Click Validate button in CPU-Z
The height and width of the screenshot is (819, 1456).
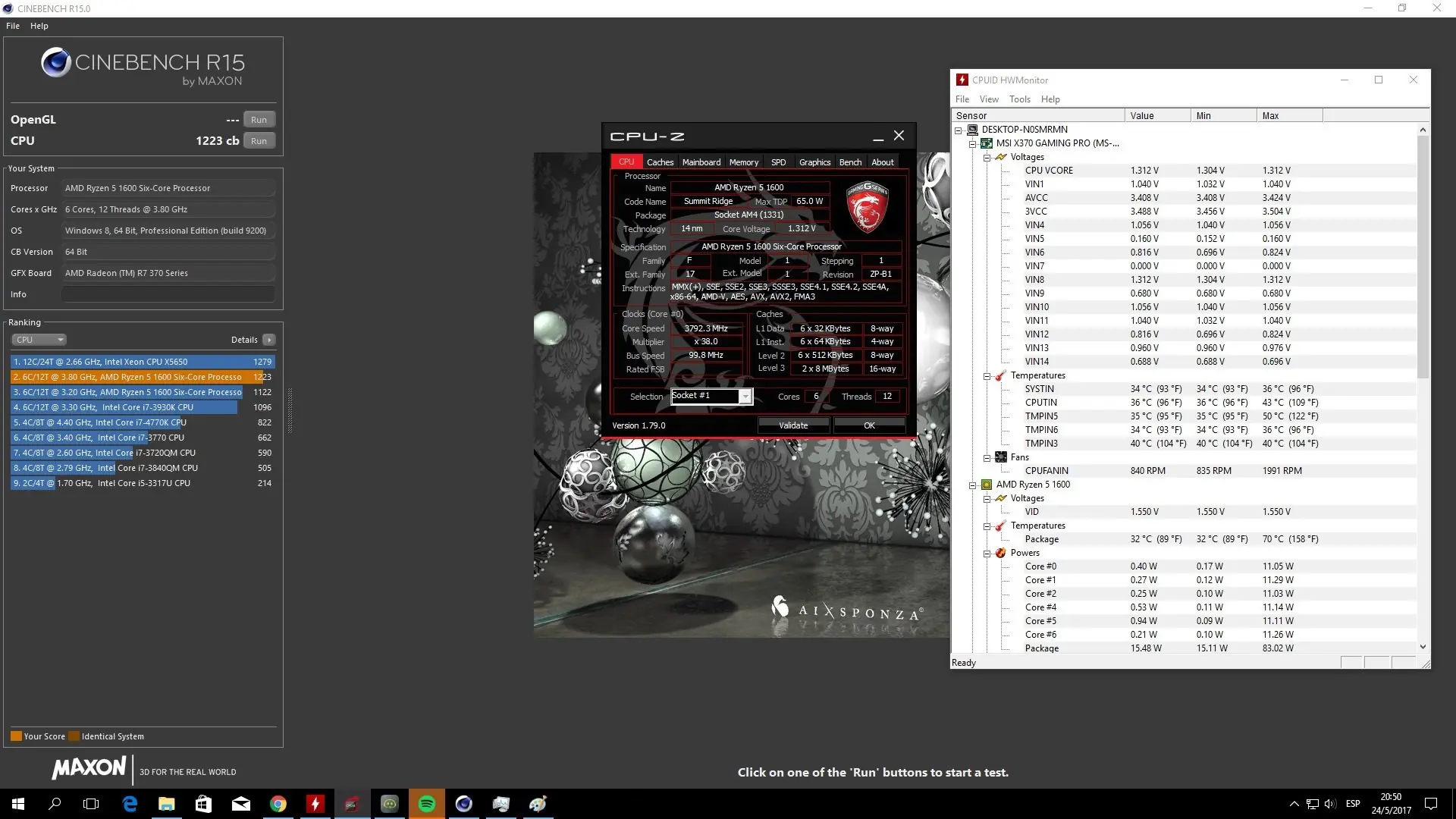(x=793, y=425)
